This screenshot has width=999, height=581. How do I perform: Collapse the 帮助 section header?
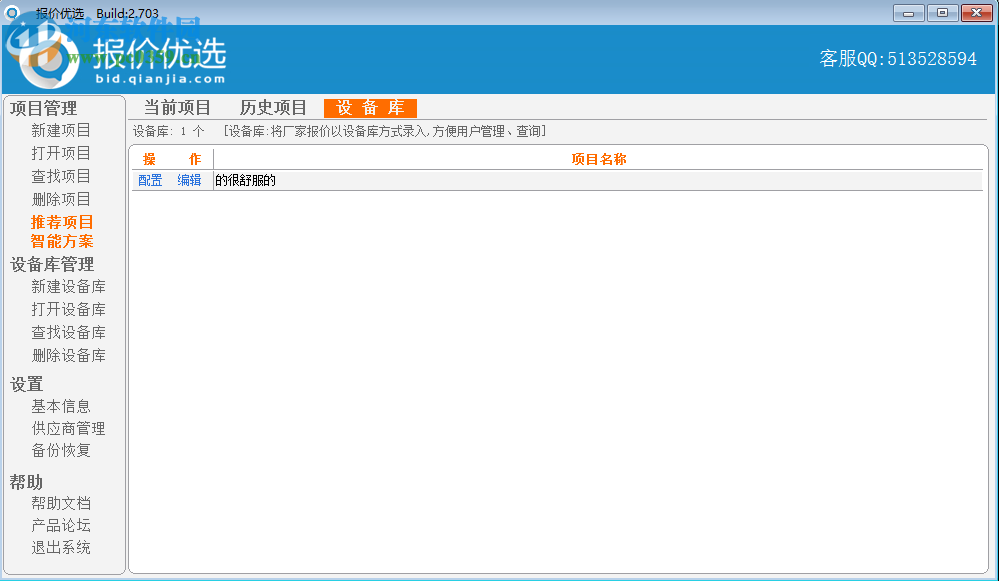coord(26,482)
